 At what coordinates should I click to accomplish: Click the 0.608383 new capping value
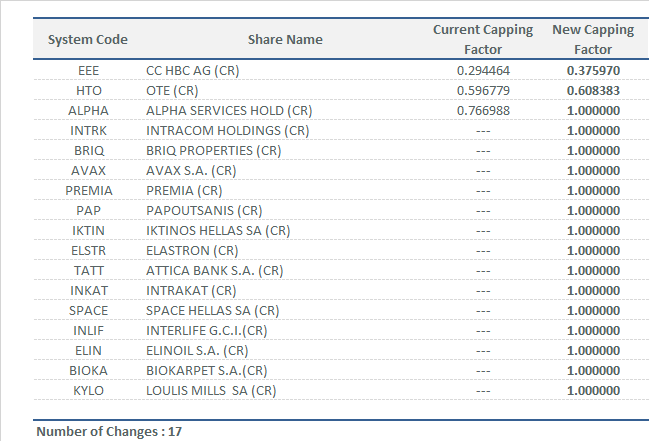[593, 91]
